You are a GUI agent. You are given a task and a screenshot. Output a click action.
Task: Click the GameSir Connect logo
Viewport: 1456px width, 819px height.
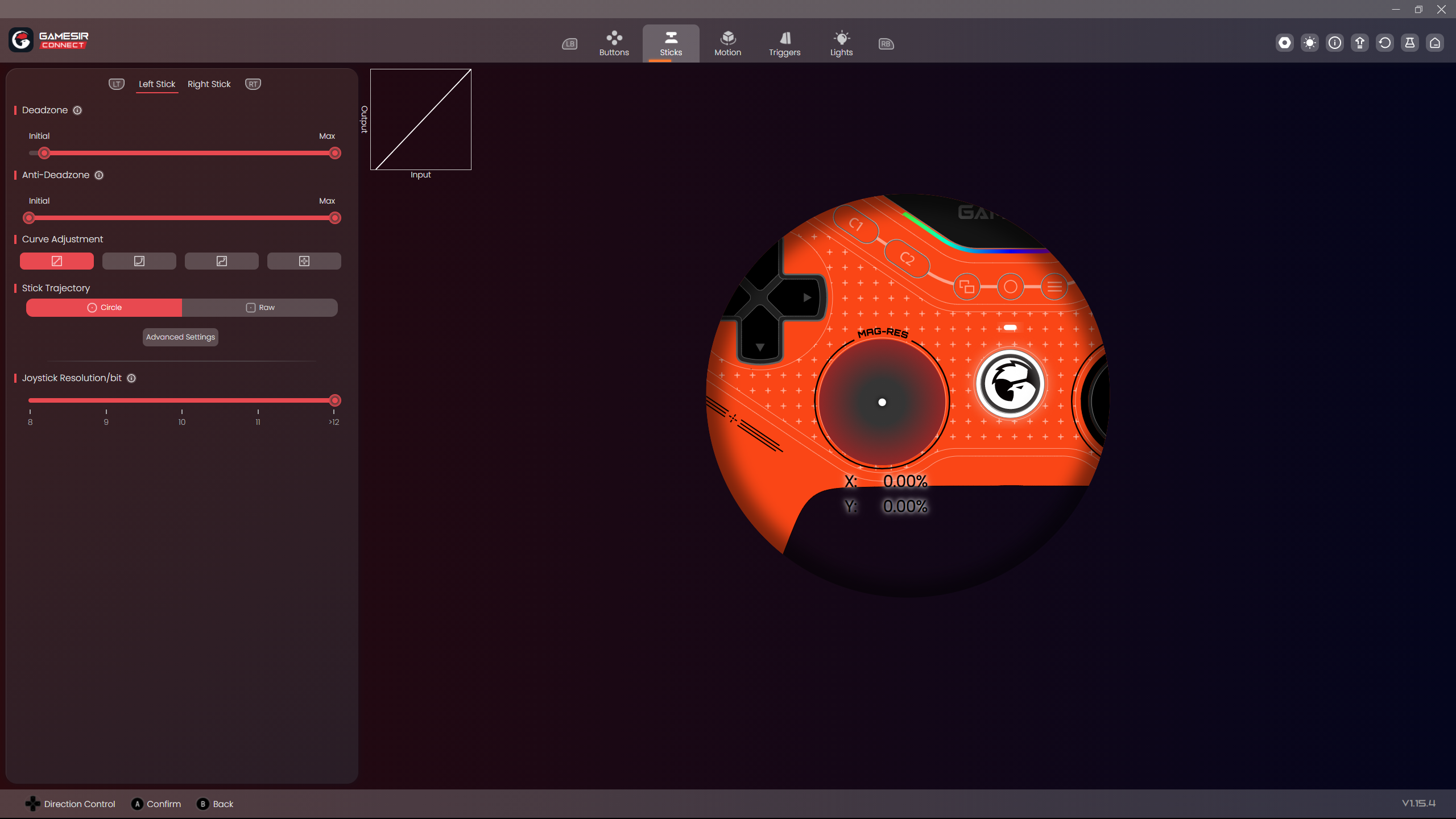tap(49, 40)
